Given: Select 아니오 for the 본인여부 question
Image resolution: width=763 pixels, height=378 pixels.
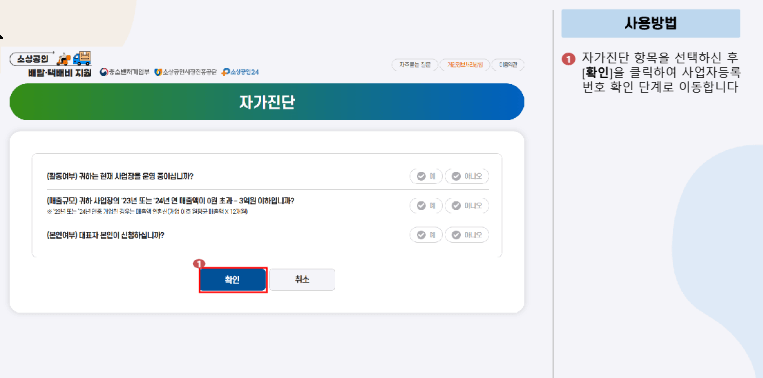Looking at the screenshot, I should (467, 235).
